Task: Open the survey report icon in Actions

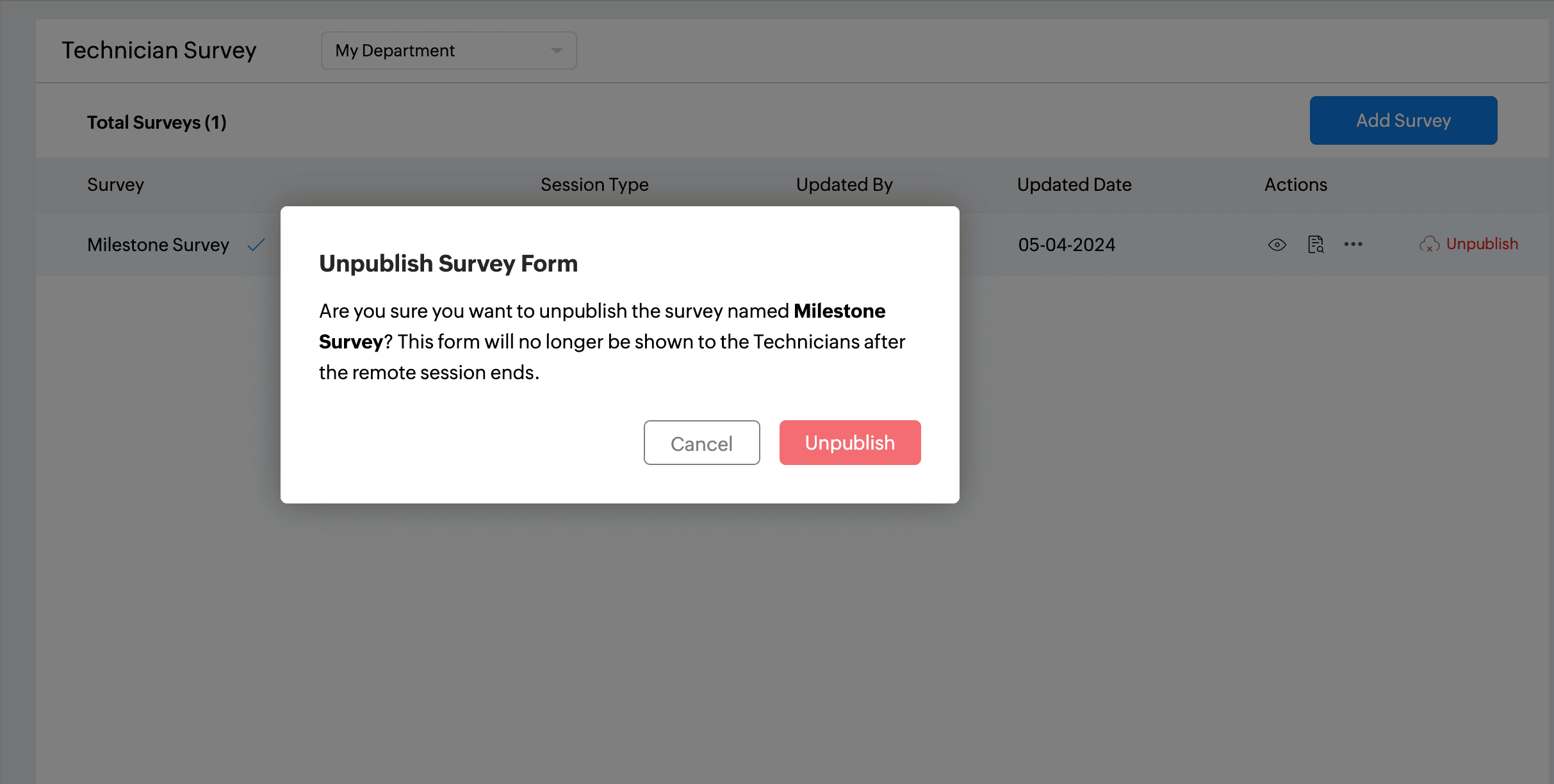Action: tap(1315, 245)
